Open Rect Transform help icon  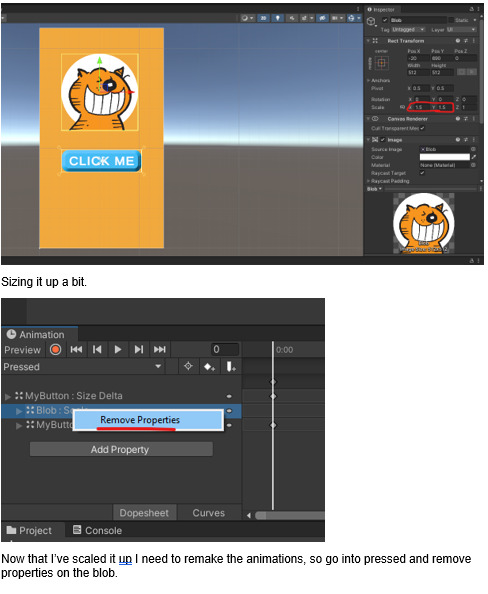pyautogui.click(x=458, y=41)
